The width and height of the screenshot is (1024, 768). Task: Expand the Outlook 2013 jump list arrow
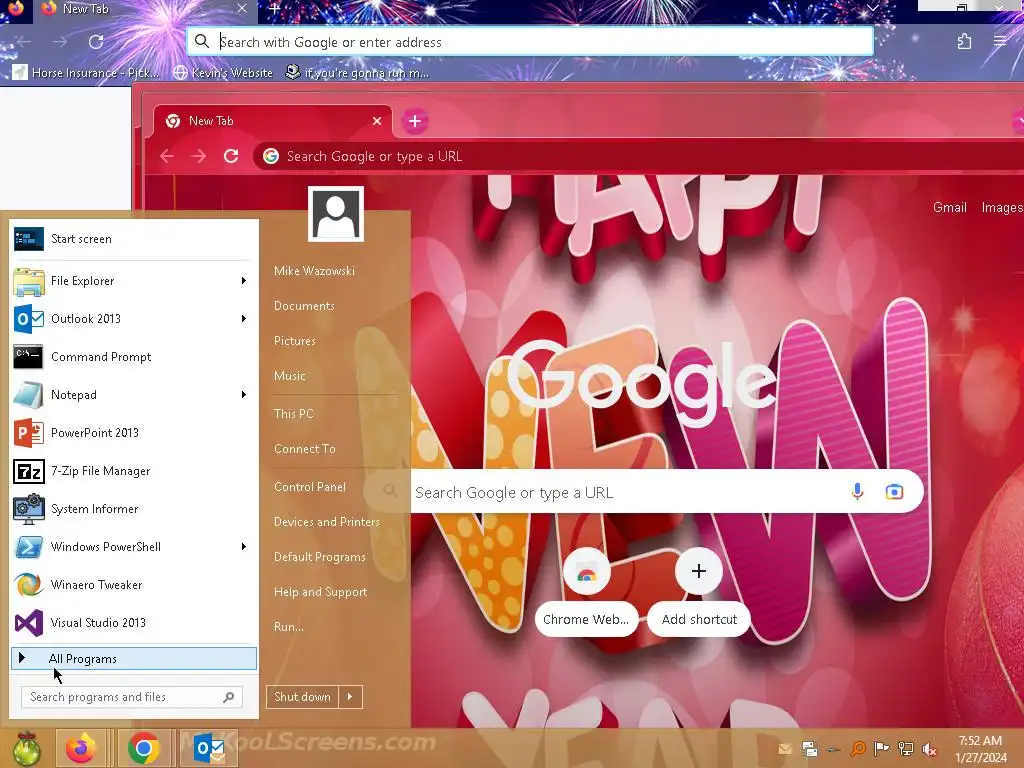(x=244, y=319)
